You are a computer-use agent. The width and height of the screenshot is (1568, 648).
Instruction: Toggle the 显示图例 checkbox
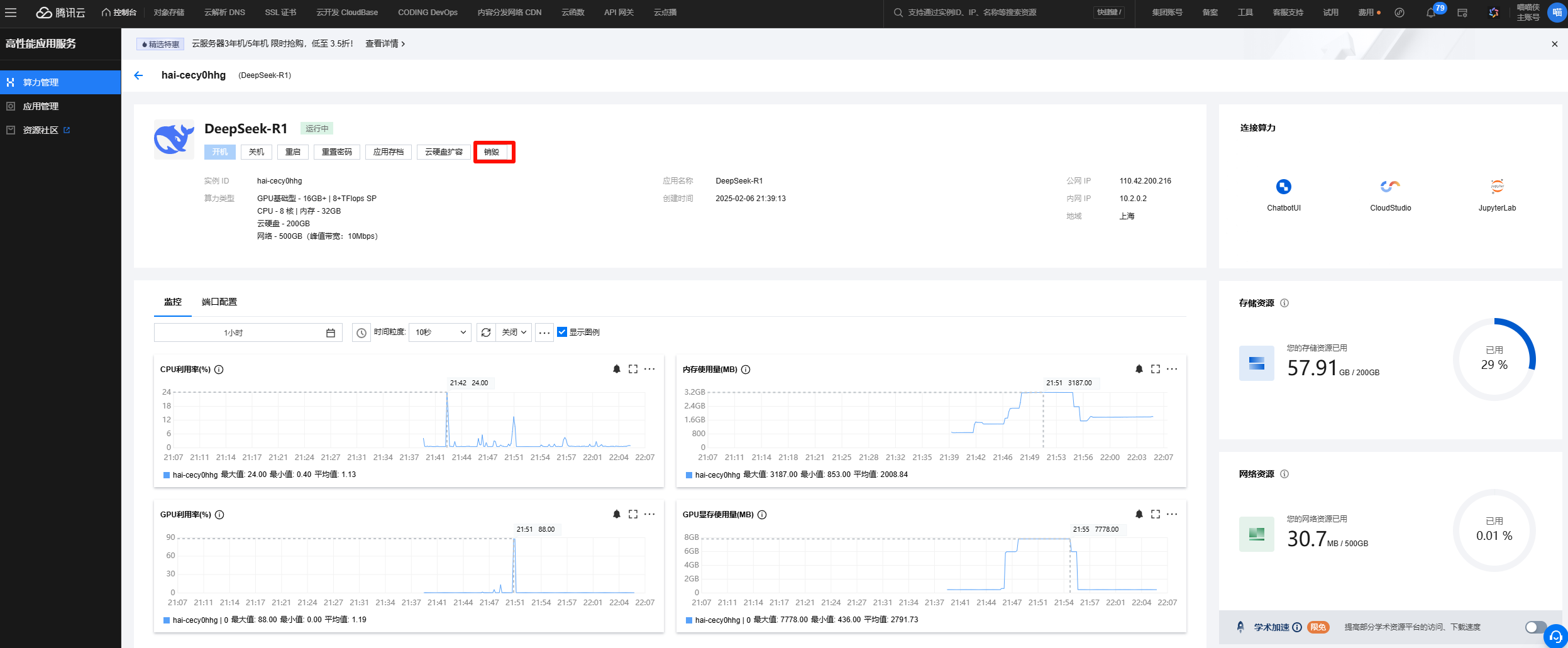point(562,332)
